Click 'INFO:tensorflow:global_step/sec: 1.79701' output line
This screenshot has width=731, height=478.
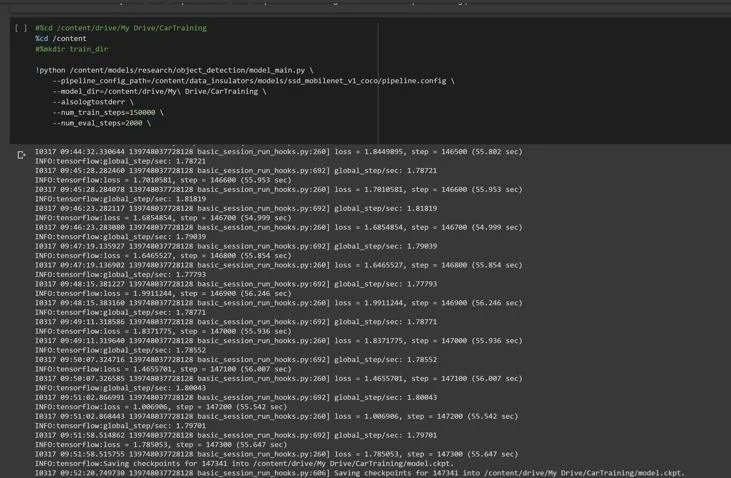(x=120, y=425)
